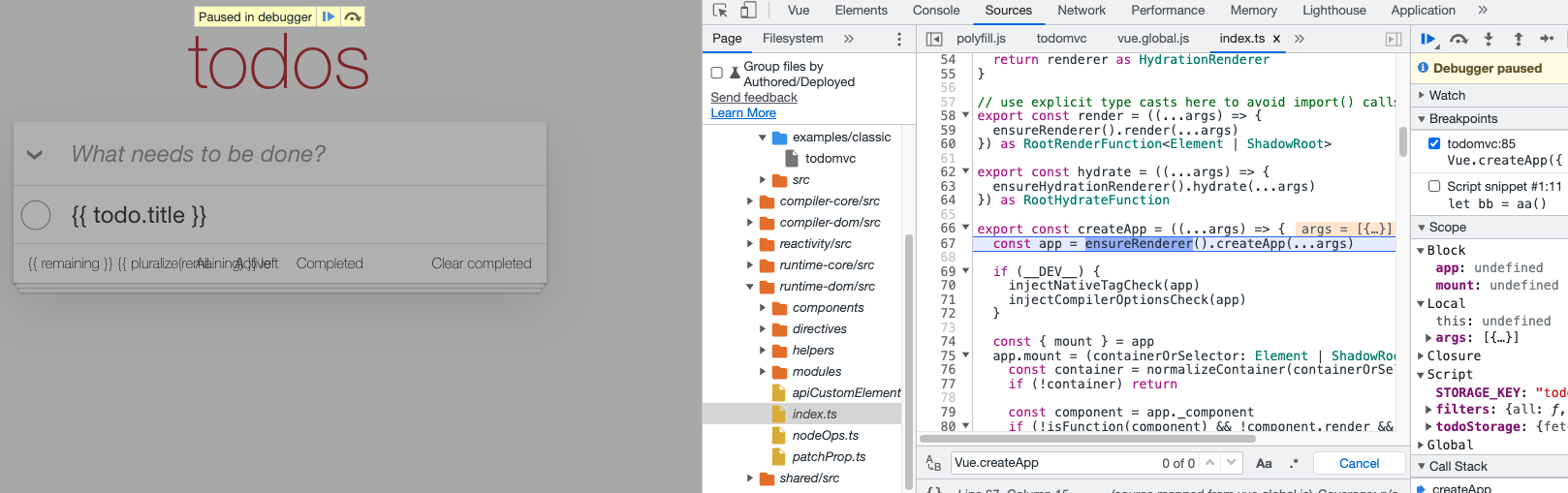
Task: Show more open file tabs
Action: (x=1300, y=39)
